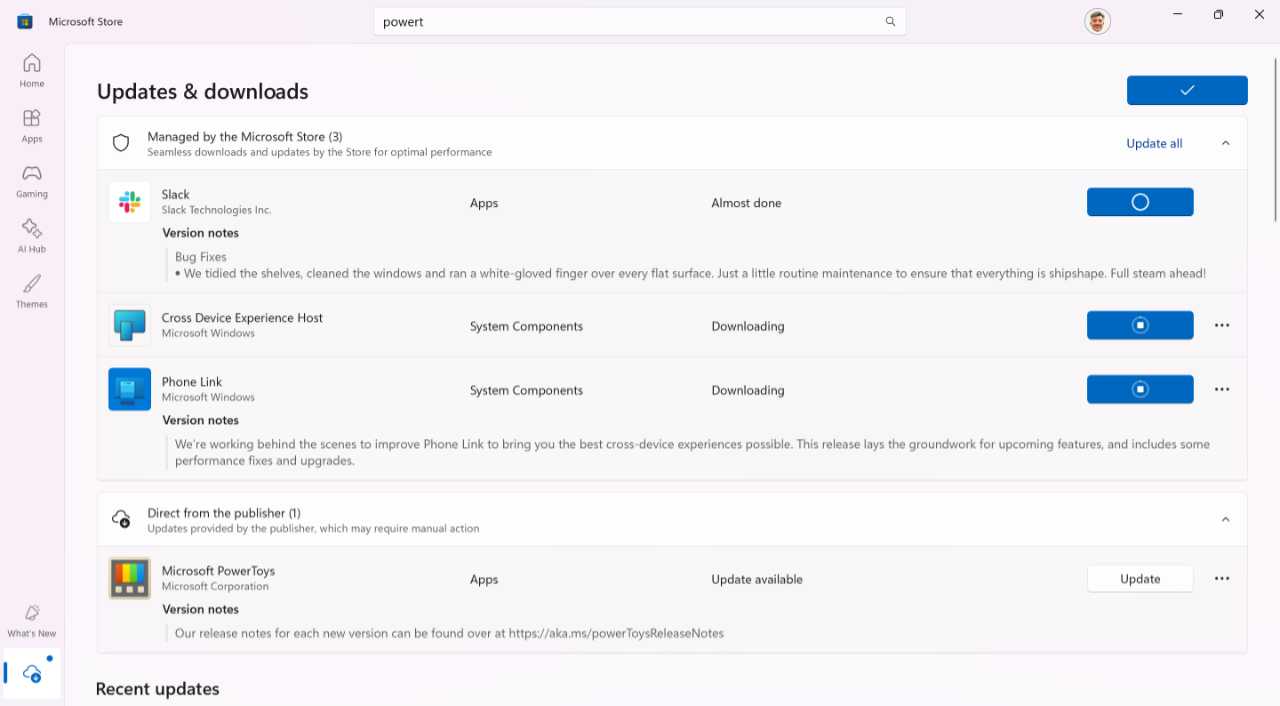Collapse Direct from the publisher section
This screenshot has width=1280, height=706.
coord(1225,519)
